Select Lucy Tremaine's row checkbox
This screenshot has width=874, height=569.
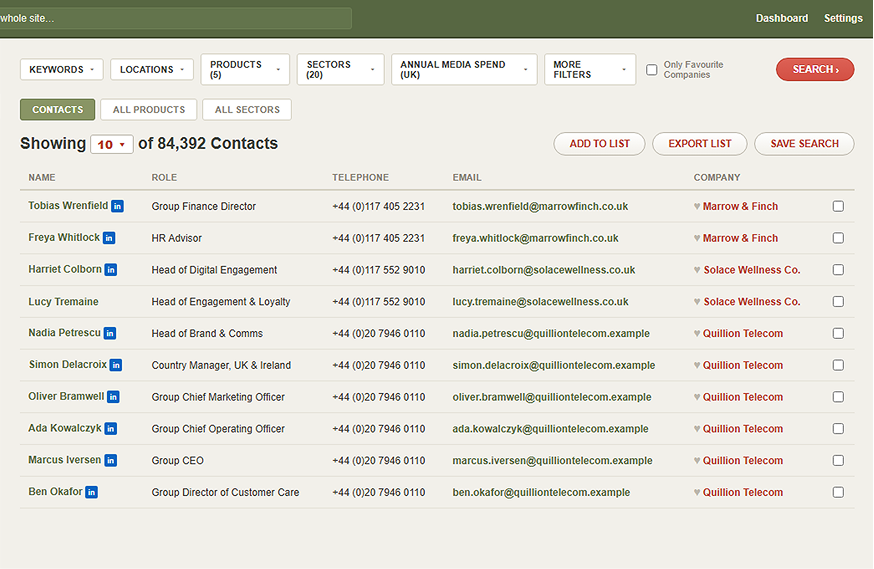[838, 301]
